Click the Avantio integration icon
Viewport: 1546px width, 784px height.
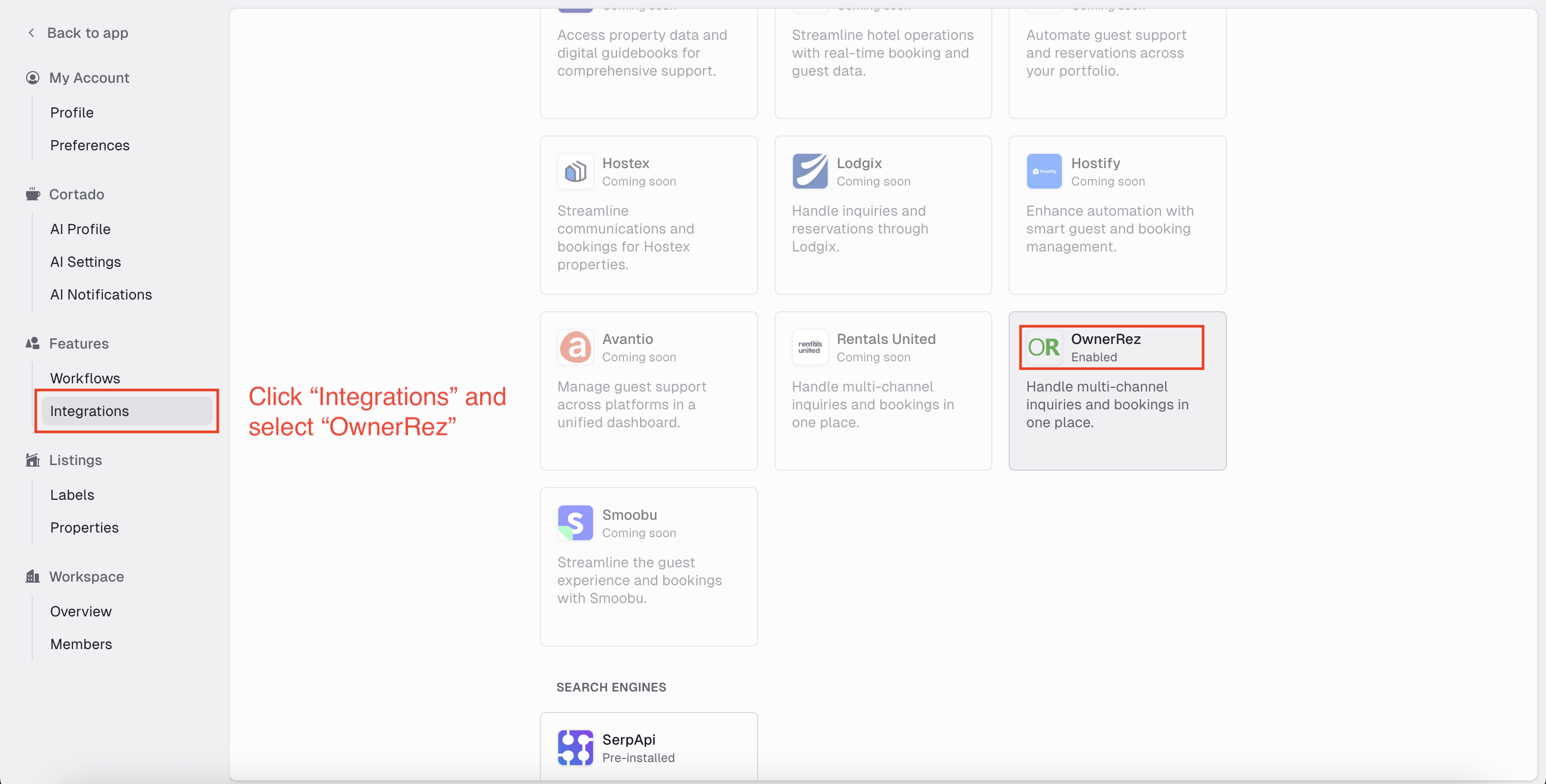click(575, 347)
